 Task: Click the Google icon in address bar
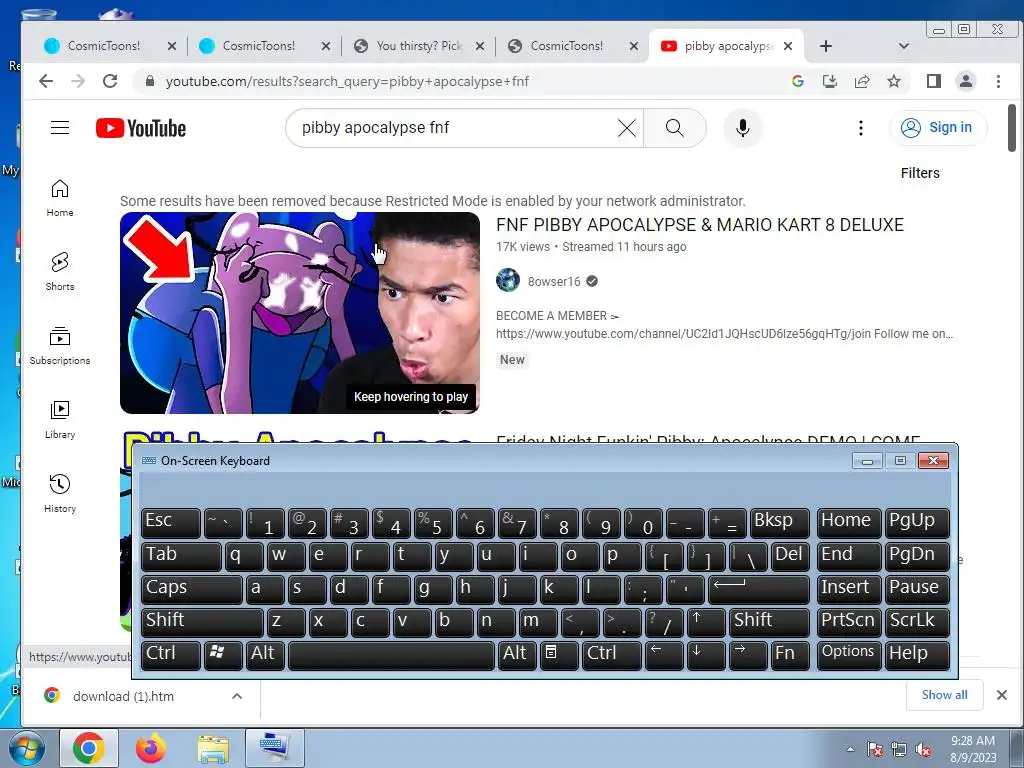pos(797,81)
